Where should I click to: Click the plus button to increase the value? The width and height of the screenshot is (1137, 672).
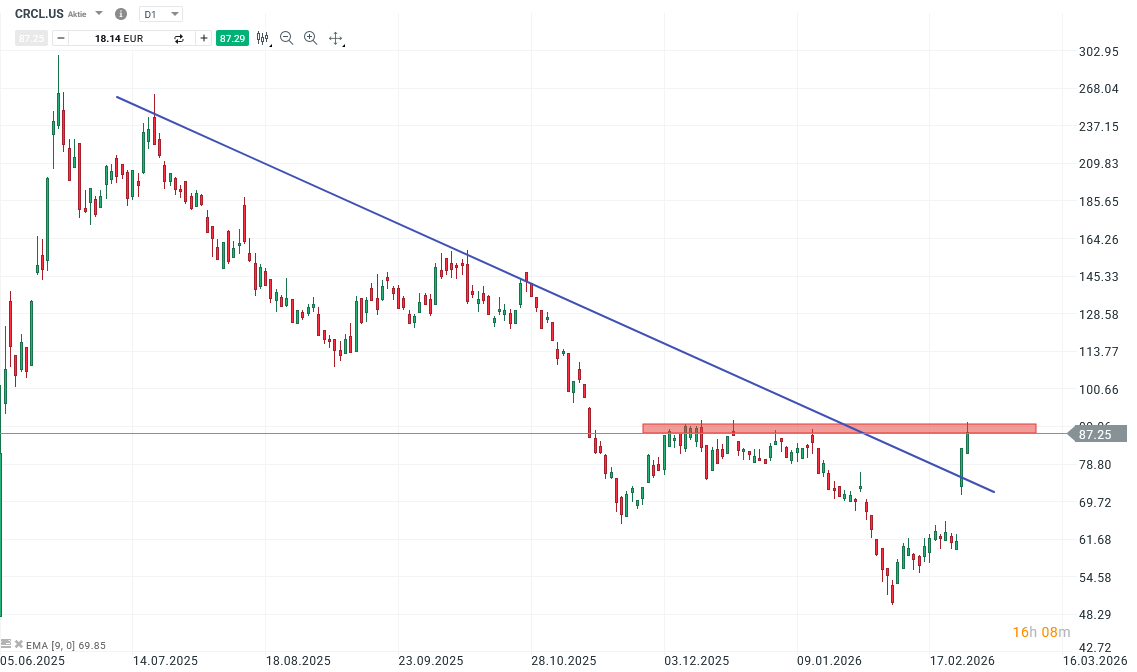203,38
